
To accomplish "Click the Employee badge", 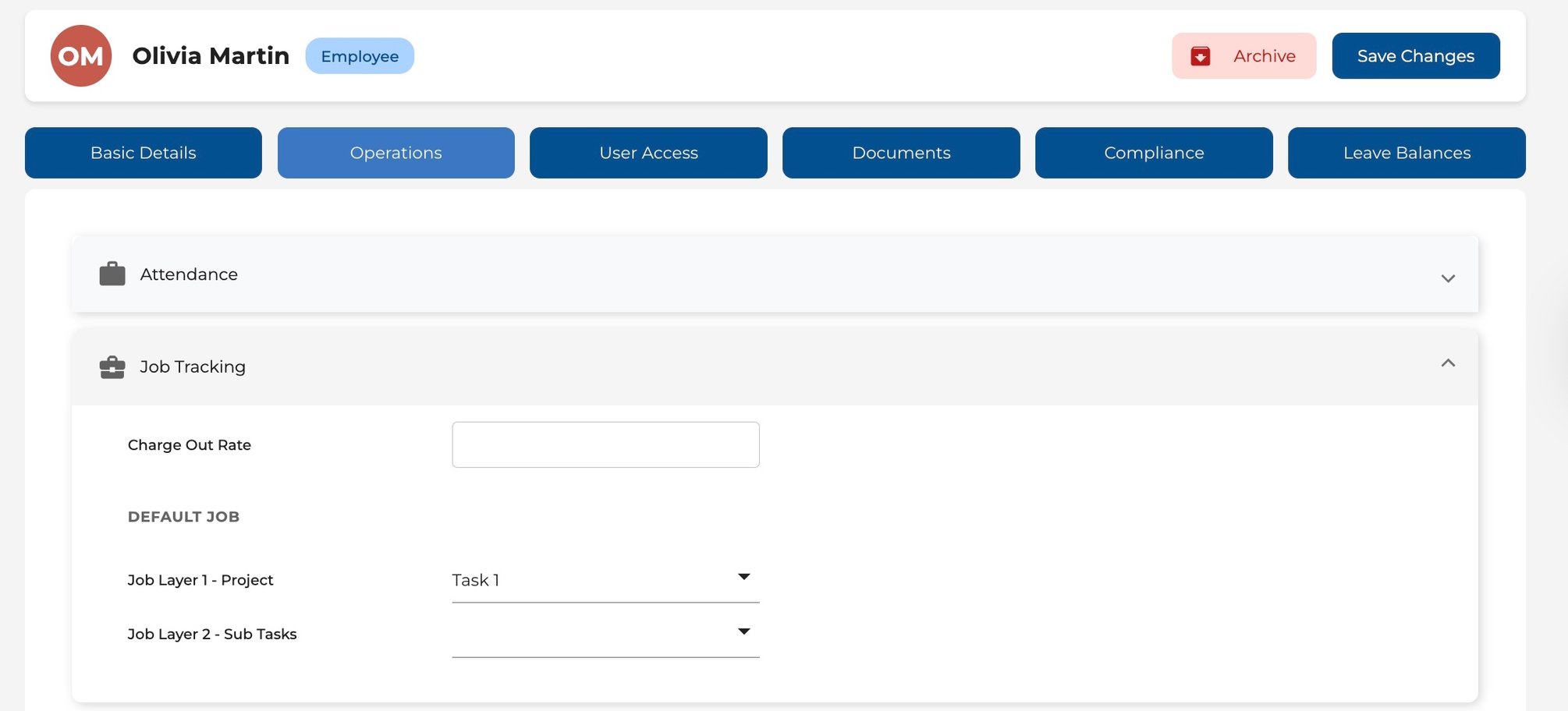I will pyautogui.click(x=360, y=56).
